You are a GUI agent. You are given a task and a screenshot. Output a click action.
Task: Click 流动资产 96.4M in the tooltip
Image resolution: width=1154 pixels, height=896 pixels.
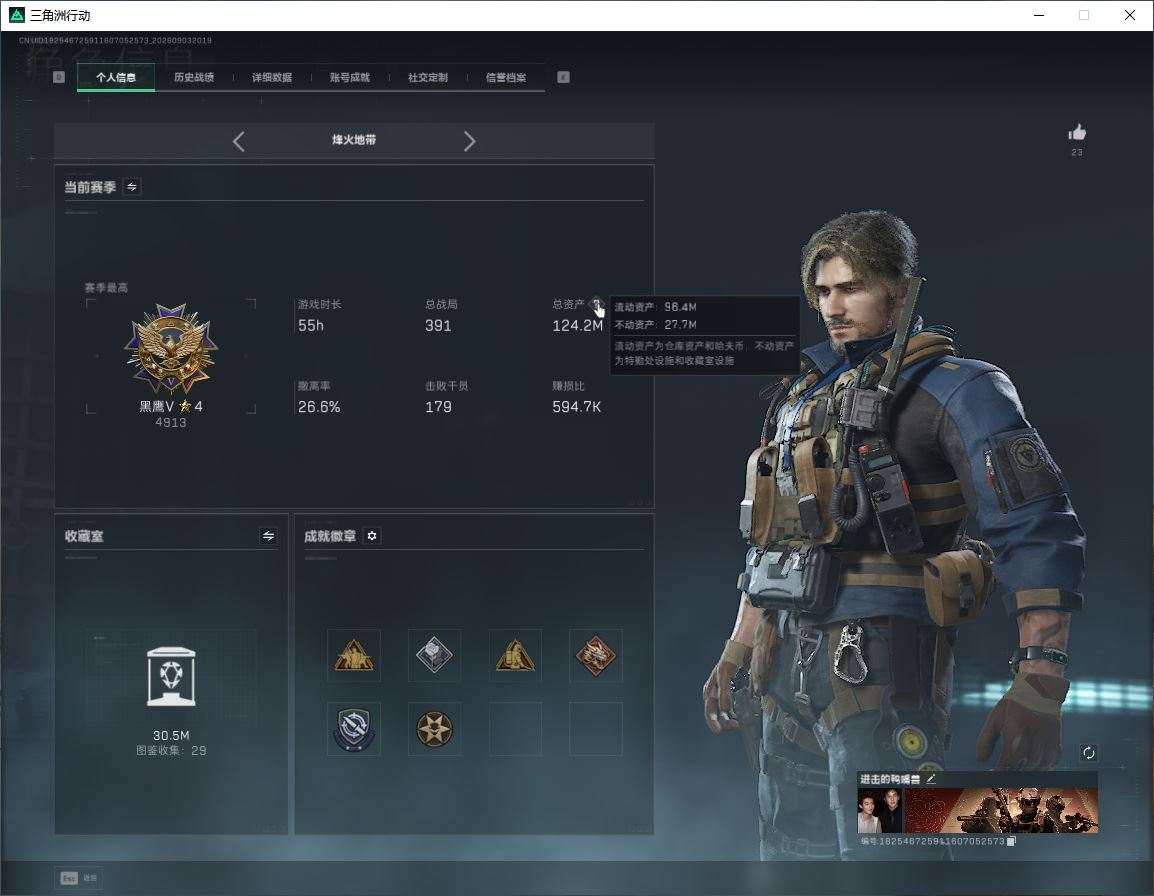point(655,307)
